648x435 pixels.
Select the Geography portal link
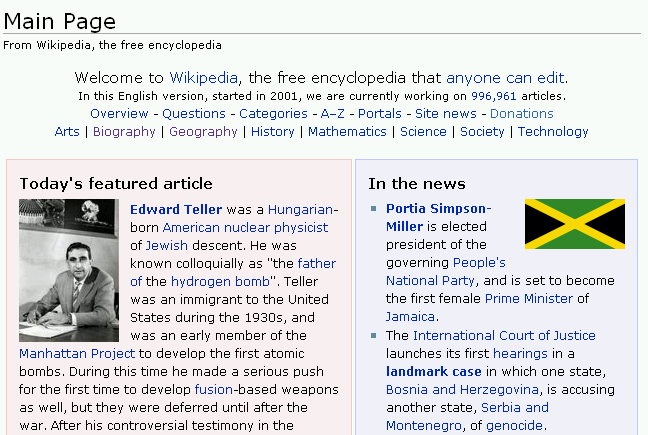pos(203,132)
